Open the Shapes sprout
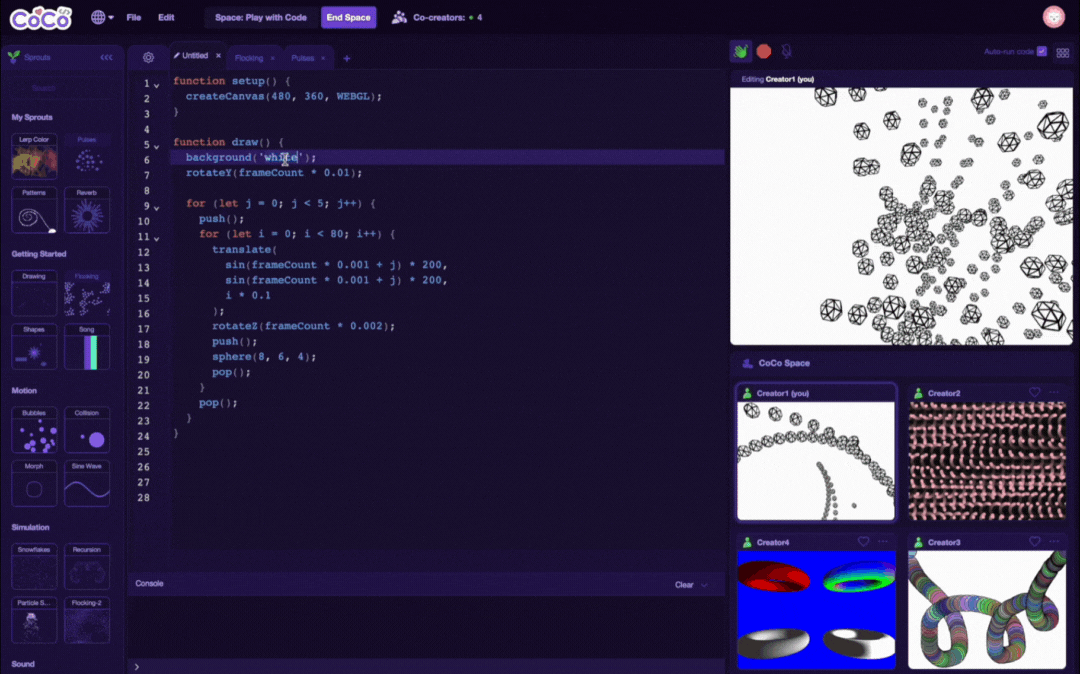 (x=34, y=347)
